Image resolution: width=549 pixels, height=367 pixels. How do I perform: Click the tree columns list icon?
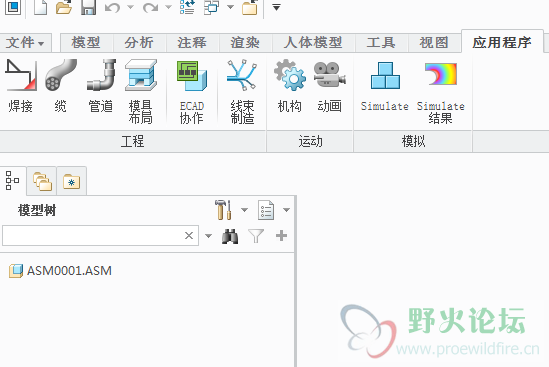(266, 210)
